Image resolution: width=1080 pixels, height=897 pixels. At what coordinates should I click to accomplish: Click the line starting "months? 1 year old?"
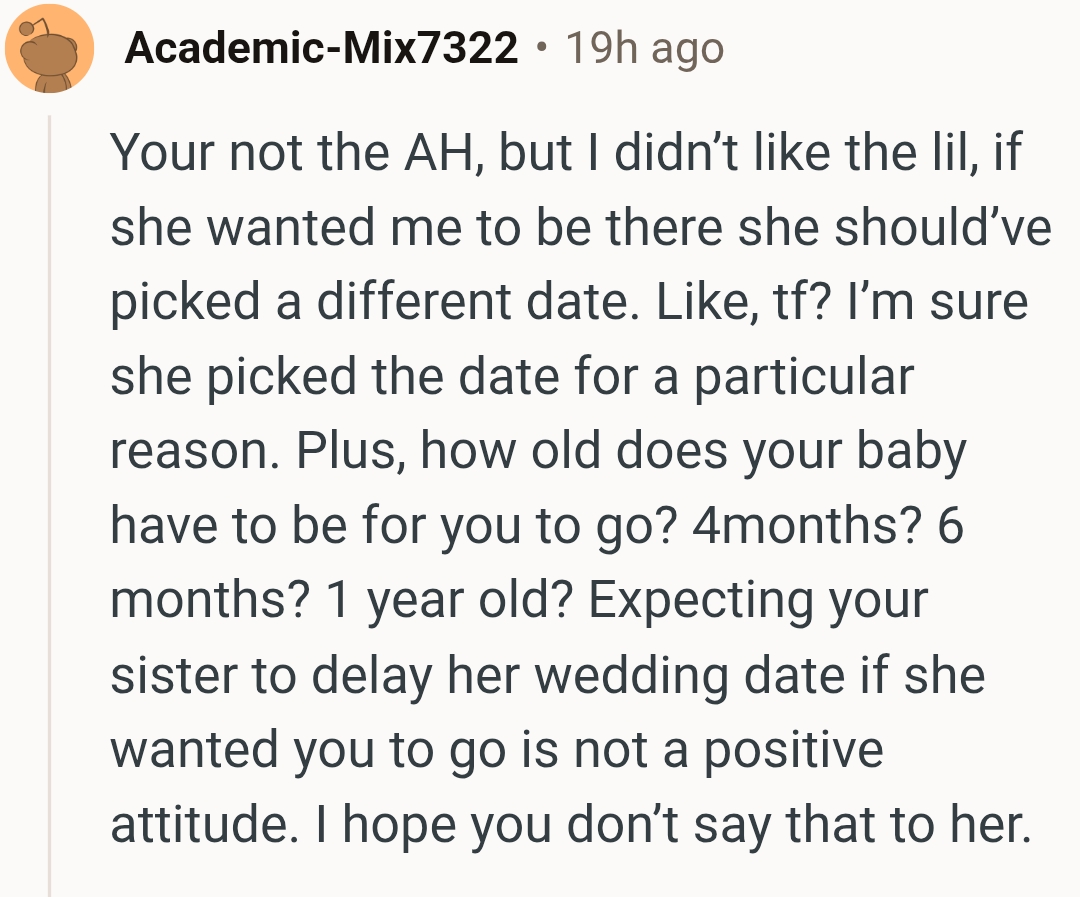pos(519,601)
